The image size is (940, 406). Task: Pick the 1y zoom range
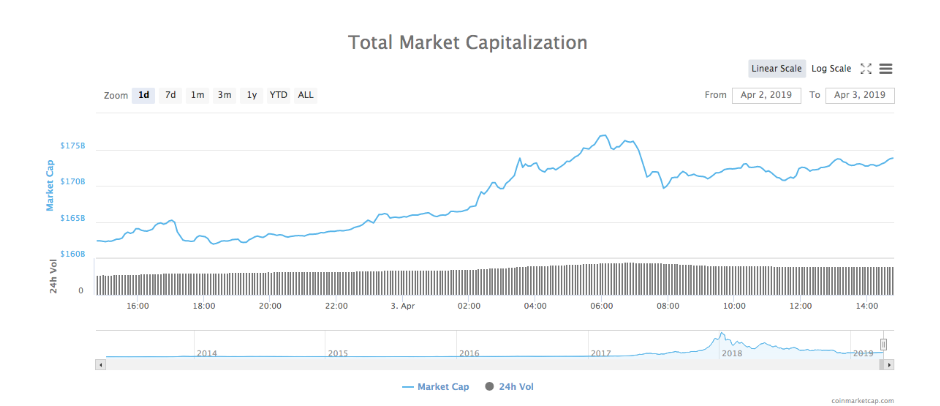(252, 95)
